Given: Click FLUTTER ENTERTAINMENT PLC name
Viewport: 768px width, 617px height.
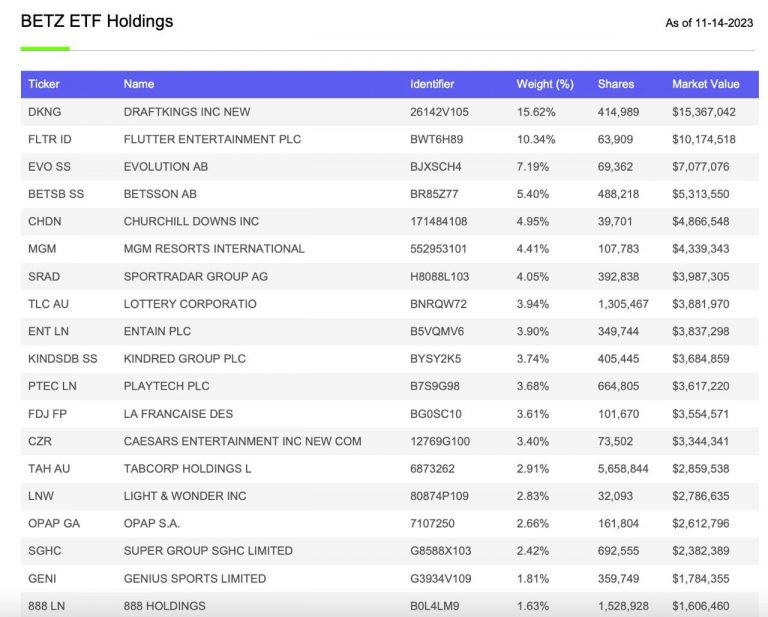Looking at the screenshot, I should point(212,140).
